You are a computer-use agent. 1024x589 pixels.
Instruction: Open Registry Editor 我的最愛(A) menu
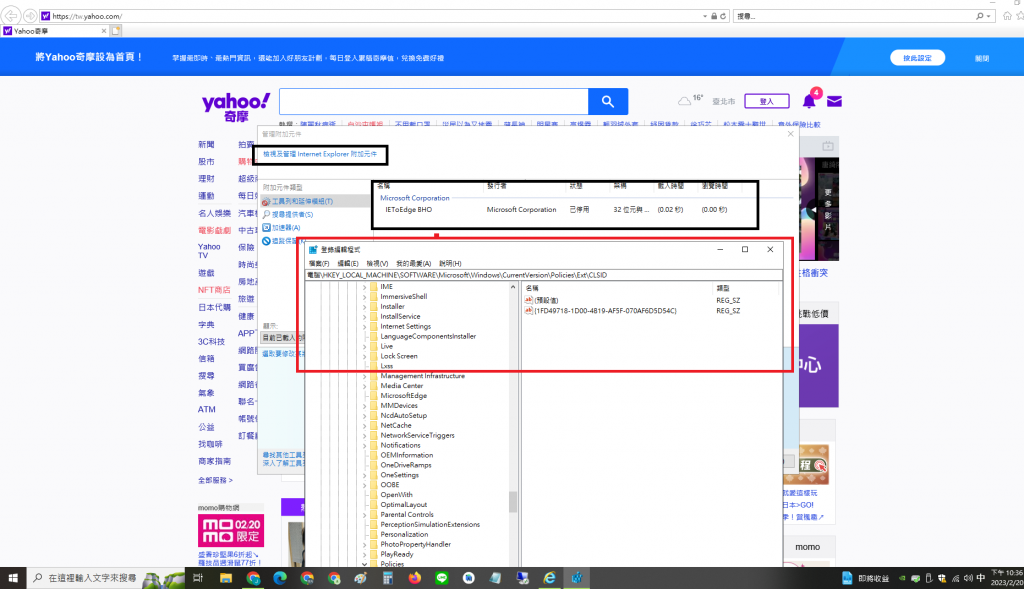click(x=413, y=263)
